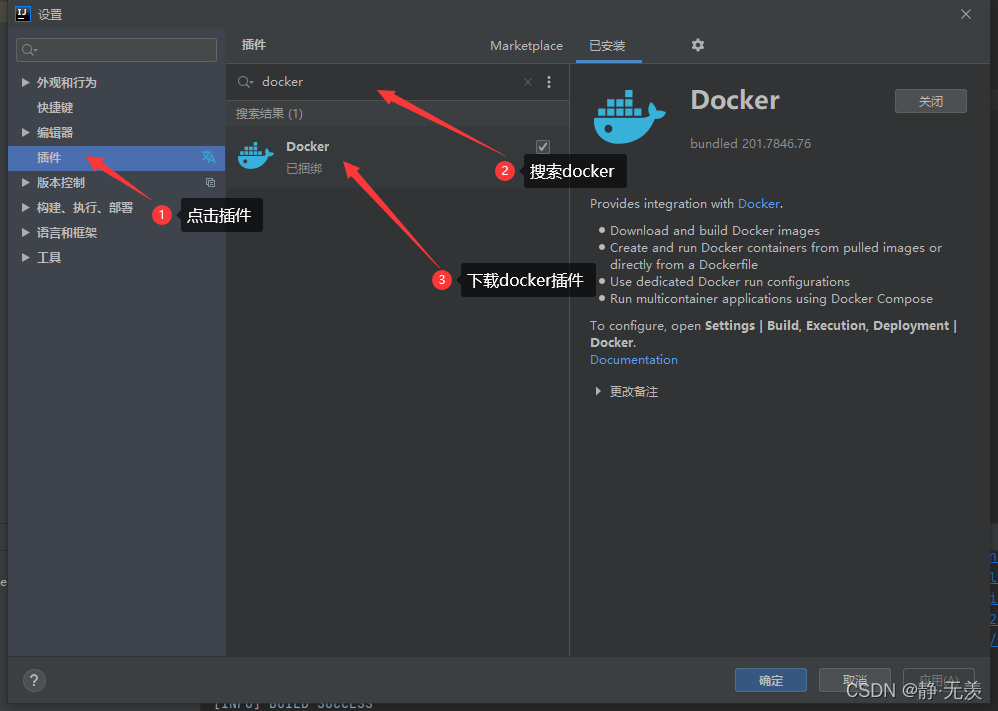Click the help question mark icon

(33, 680)
